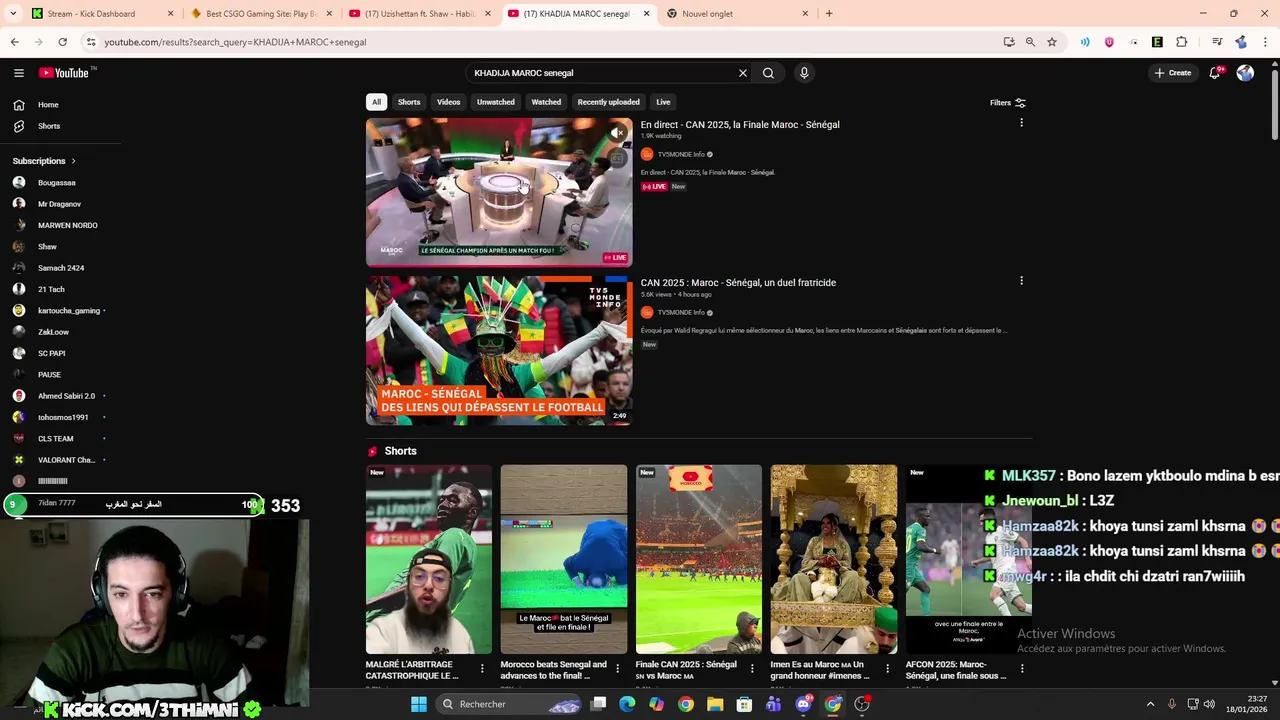Open CAN 2025 : Maroc - Sénégal duel fratricide title
Viewport: 1280px width, 720px height.
click(738, 283)
